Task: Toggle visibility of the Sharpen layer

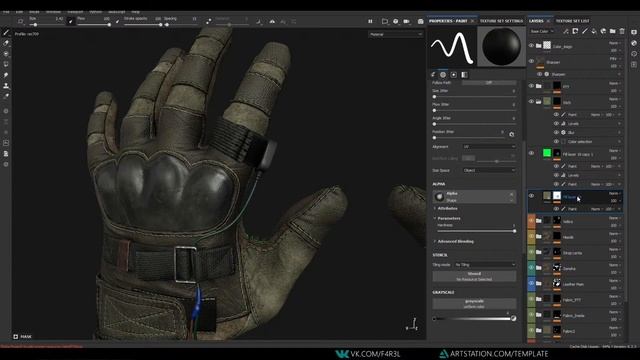Action: (x=531, y=61)
